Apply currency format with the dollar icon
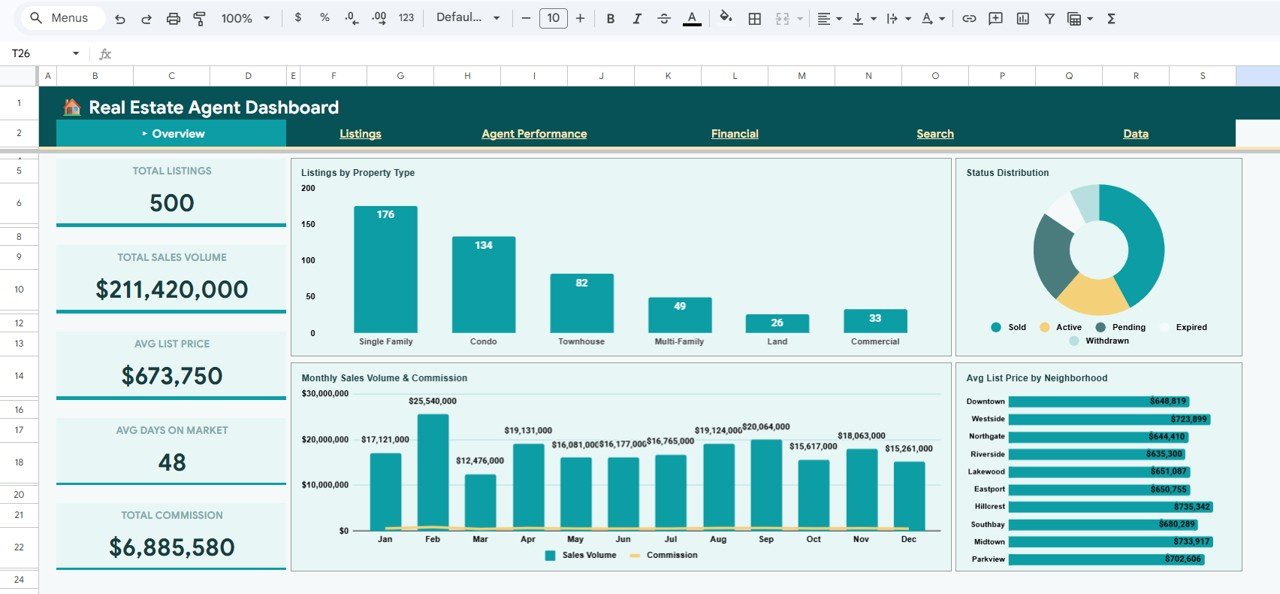The height and width of the screenshot is (594, 1280). 298,18
